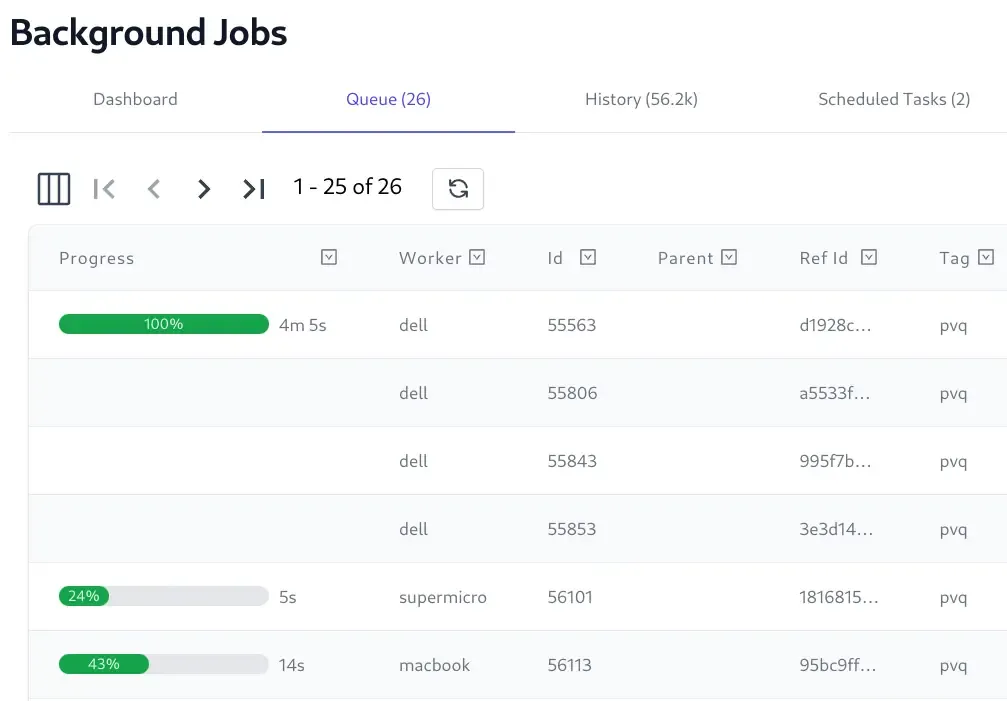The height and width of the screenshot is (701, 1007).
Task: Select job Id 56101
Action: [x=570, y=597]
